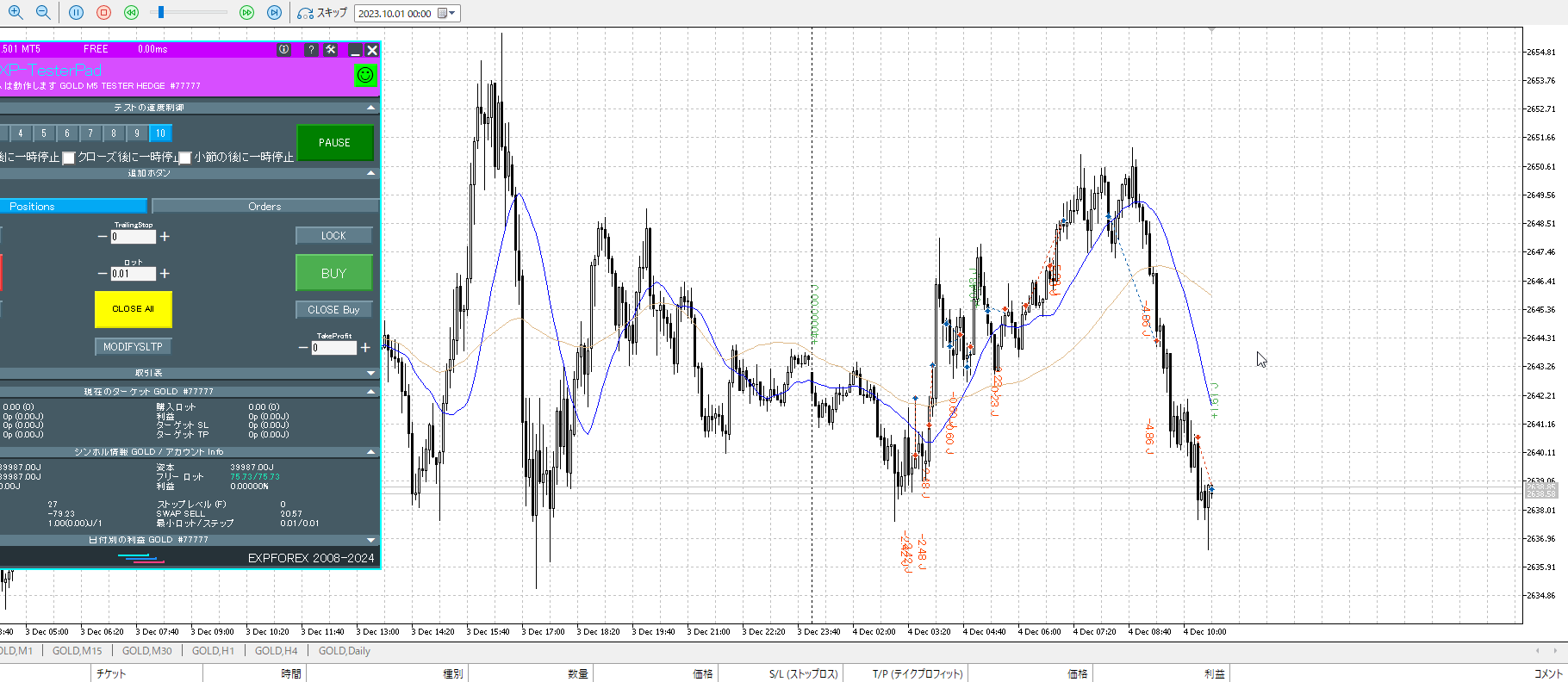1568x682 pixels.
Task: Click the info icon in the TesterPad title bar
Action: [283, 50]
